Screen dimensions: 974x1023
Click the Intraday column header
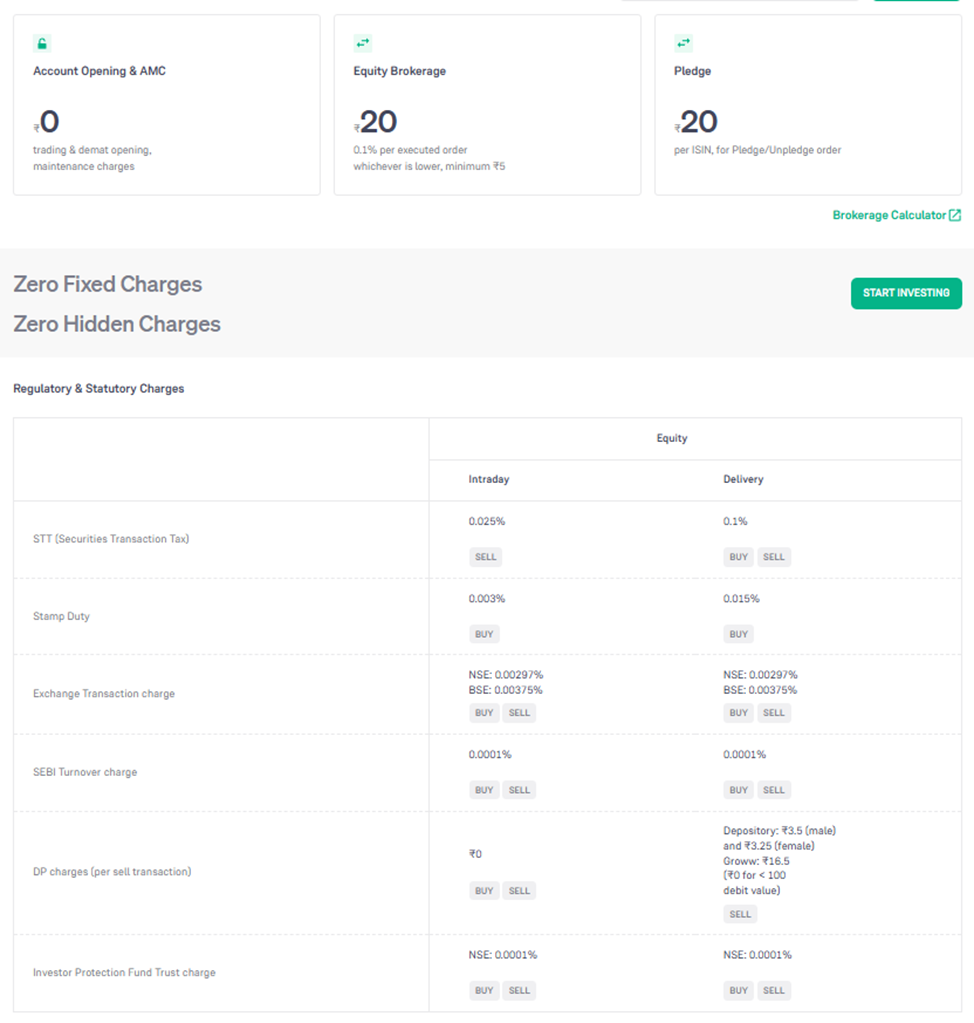(x=489, y=480)
